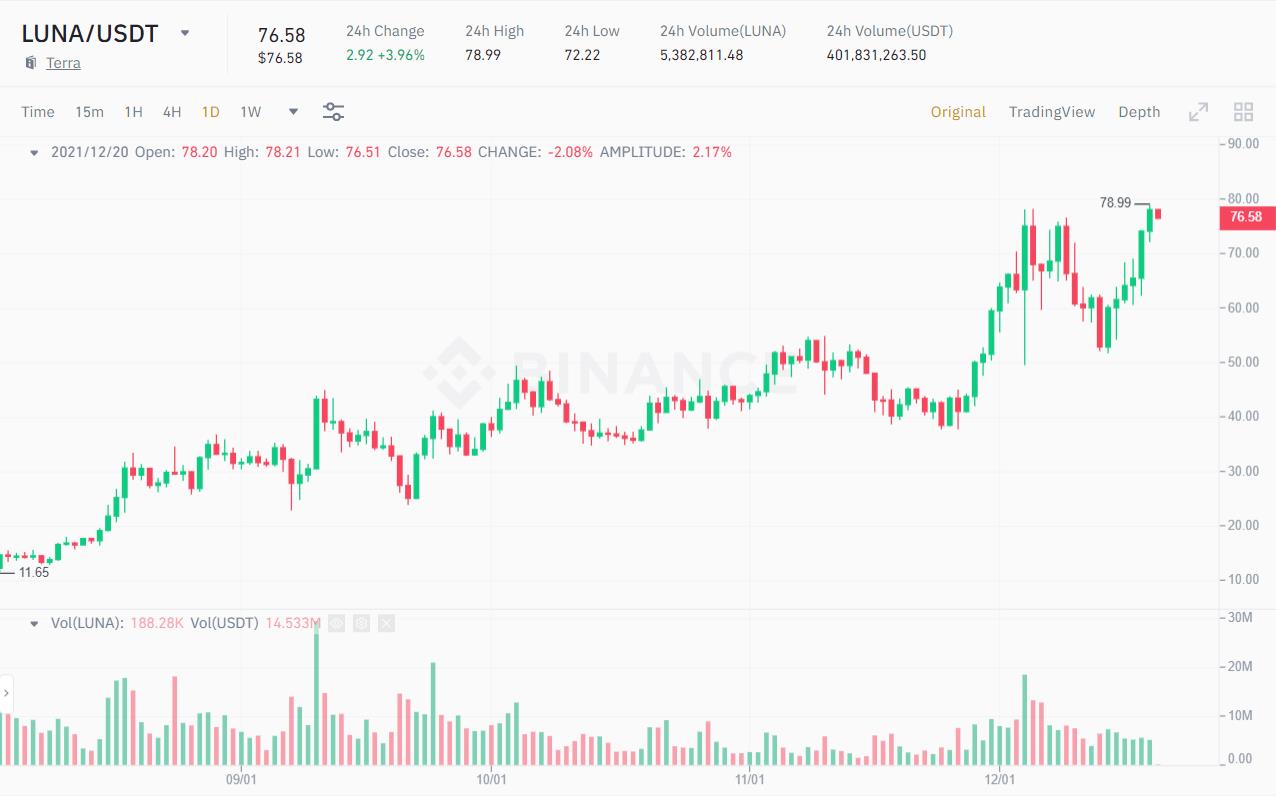Screen dimensions: 1276x796
Task: Switch to the 1H interval
Action: point(133,112)
